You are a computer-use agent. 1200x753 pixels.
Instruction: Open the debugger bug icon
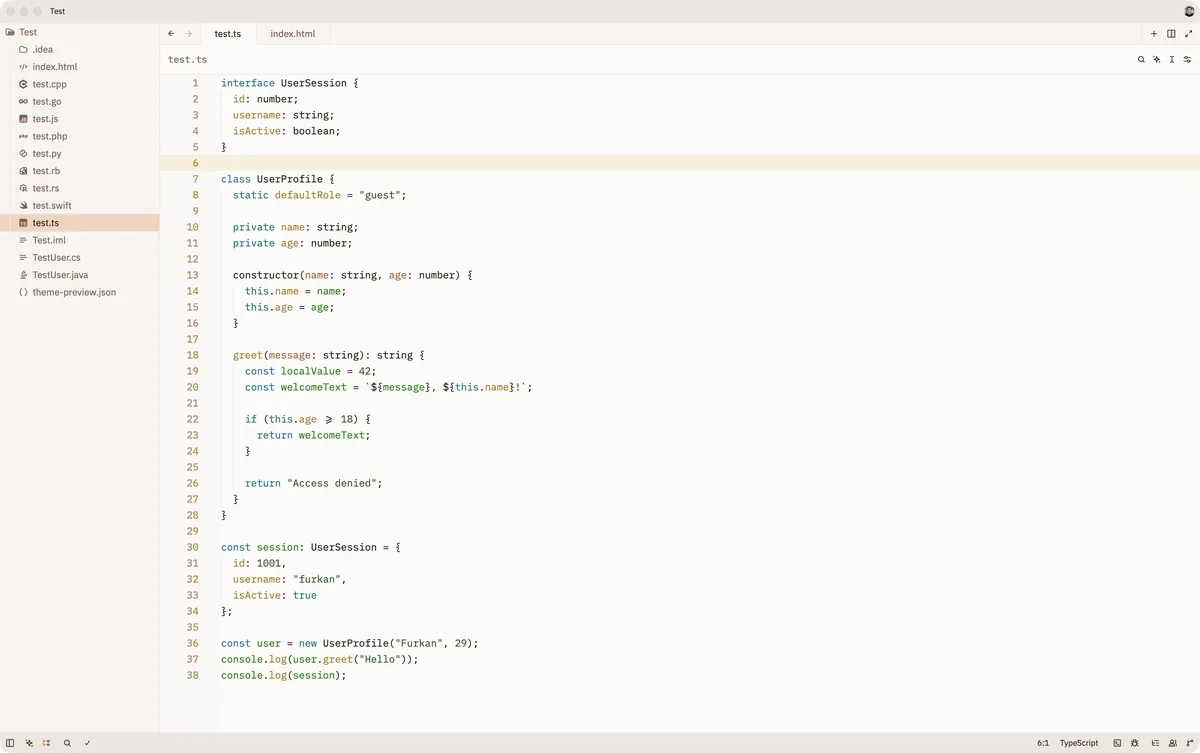click(x=1135, y=743)
